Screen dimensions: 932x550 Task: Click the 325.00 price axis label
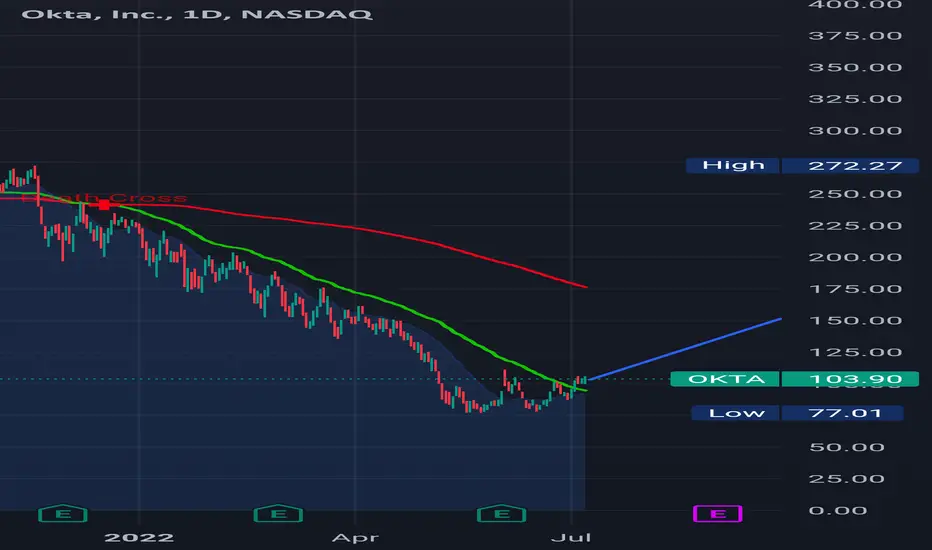point(855,99)
